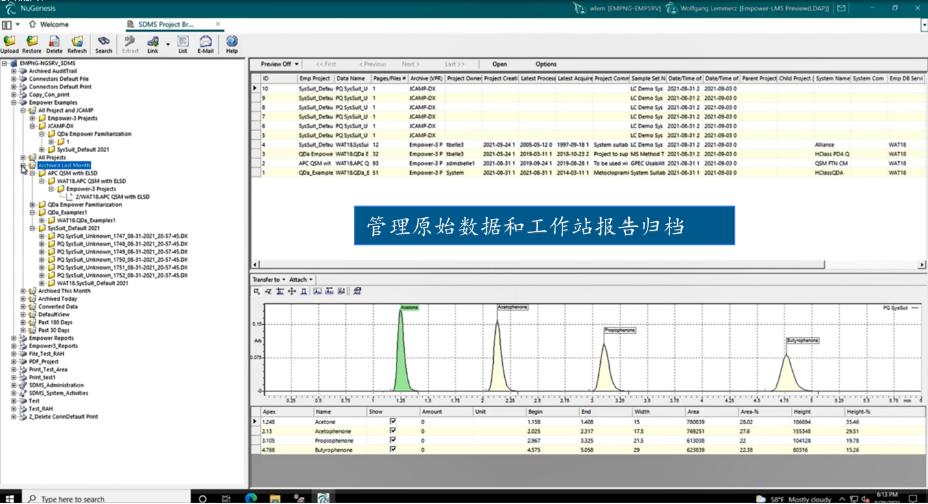Image resolution: width=928 pixels, height=504 pixels.
Task: Click the Upload toolbar icon
Action: point(9,44)
